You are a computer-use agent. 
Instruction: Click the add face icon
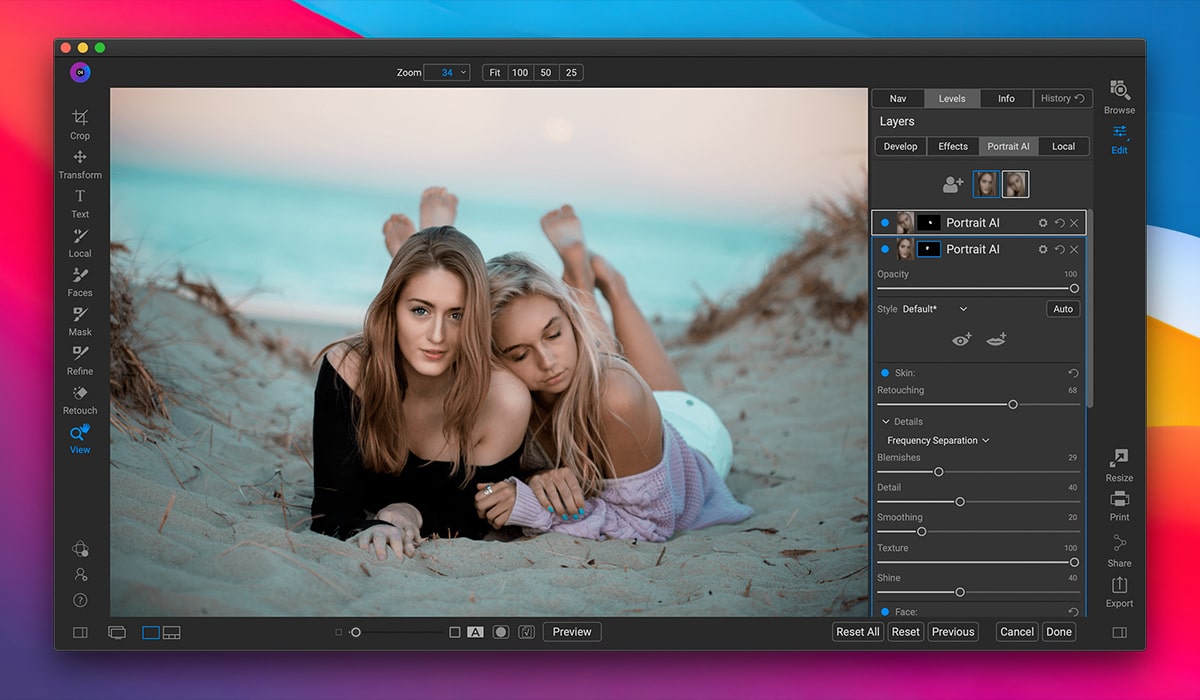click(952, 185)
